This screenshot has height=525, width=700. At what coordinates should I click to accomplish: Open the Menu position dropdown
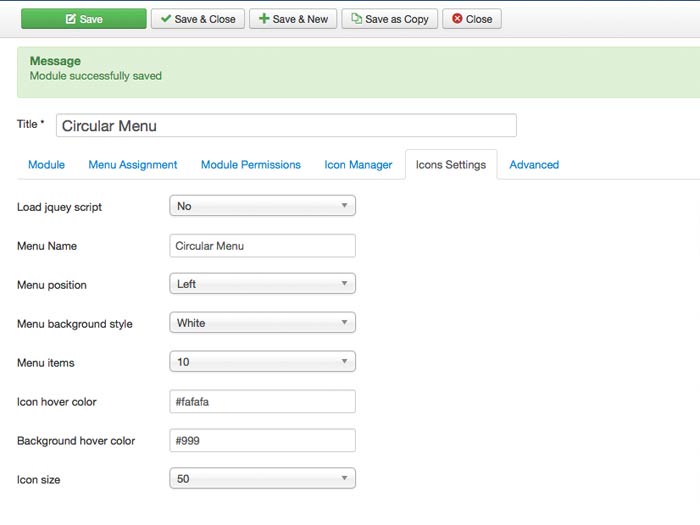pyautogui.click(x=263, y=284)
